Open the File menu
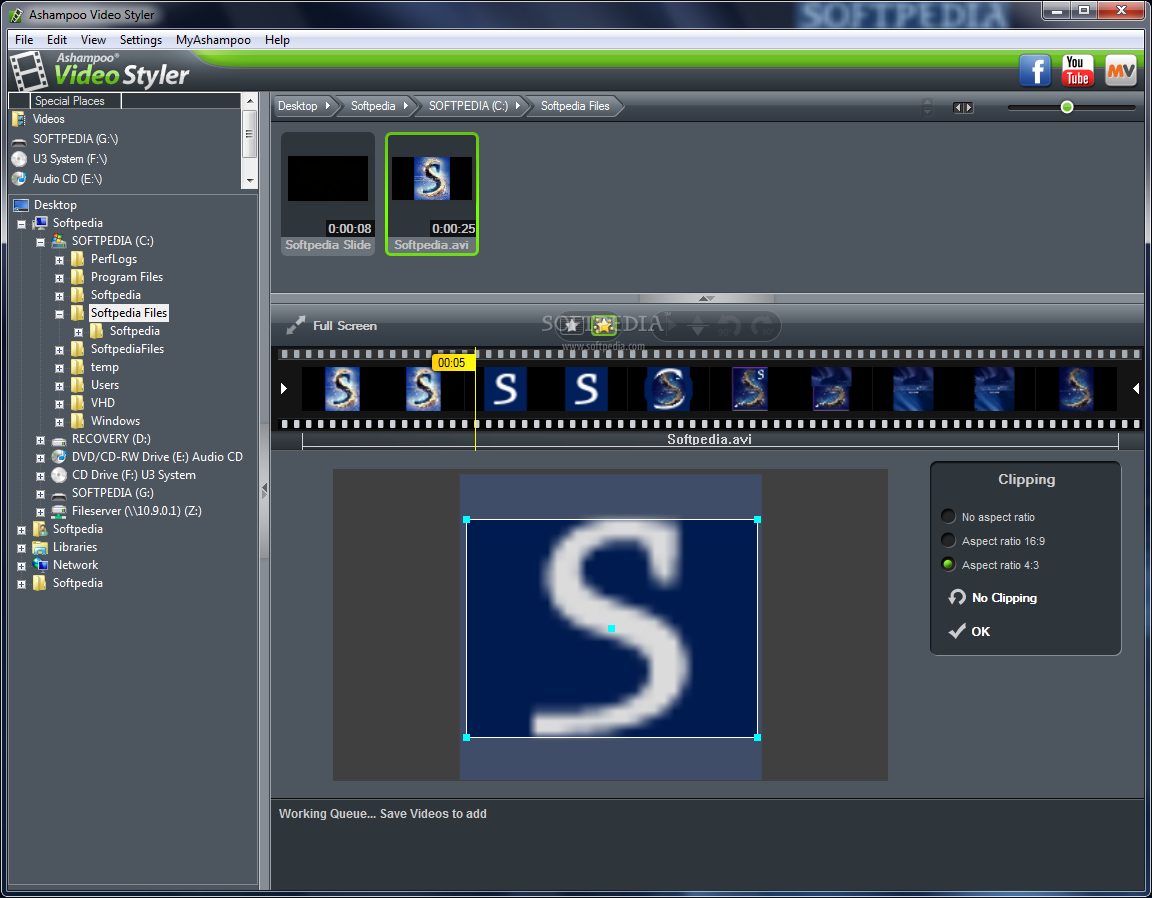The height and width of the screenshot is (898, 1152). [24, 40]
